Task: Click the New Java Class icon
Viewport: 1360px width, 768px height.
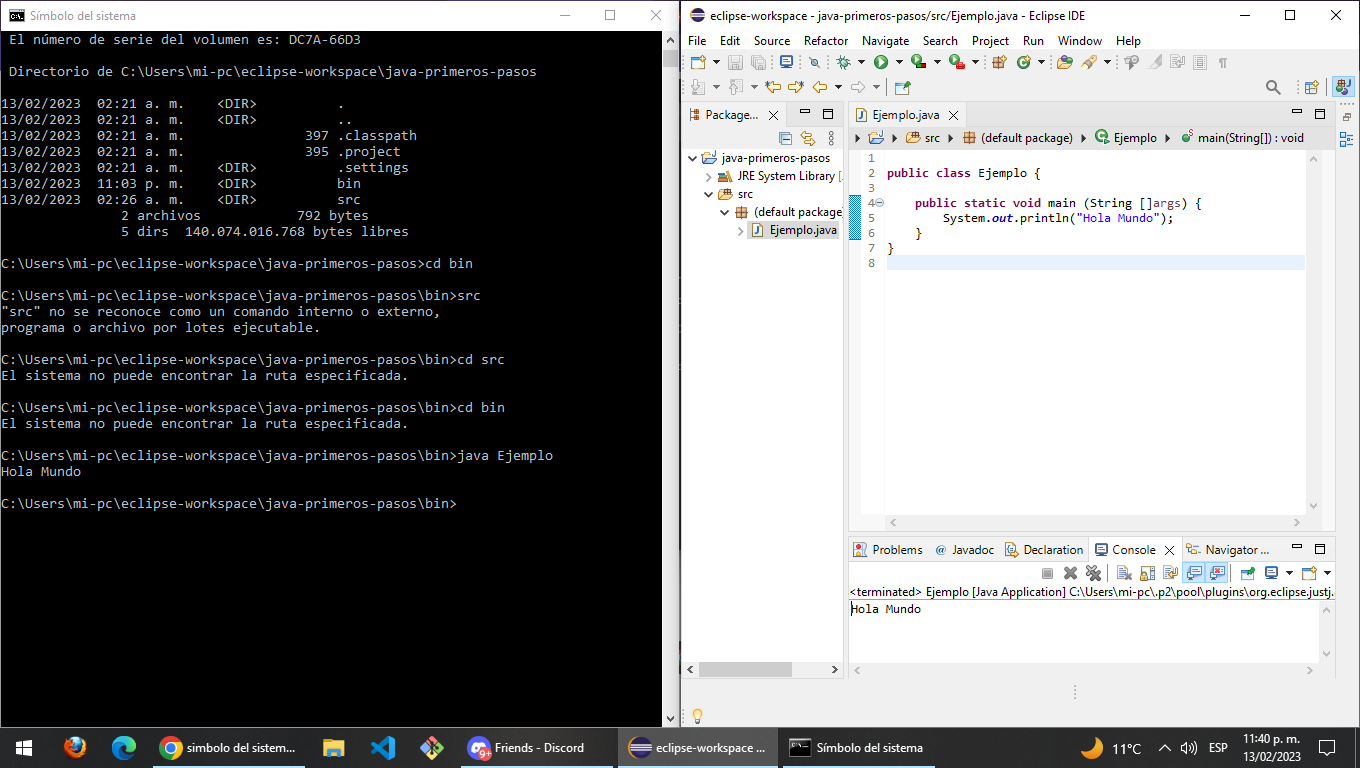Action: [1025, 62]
